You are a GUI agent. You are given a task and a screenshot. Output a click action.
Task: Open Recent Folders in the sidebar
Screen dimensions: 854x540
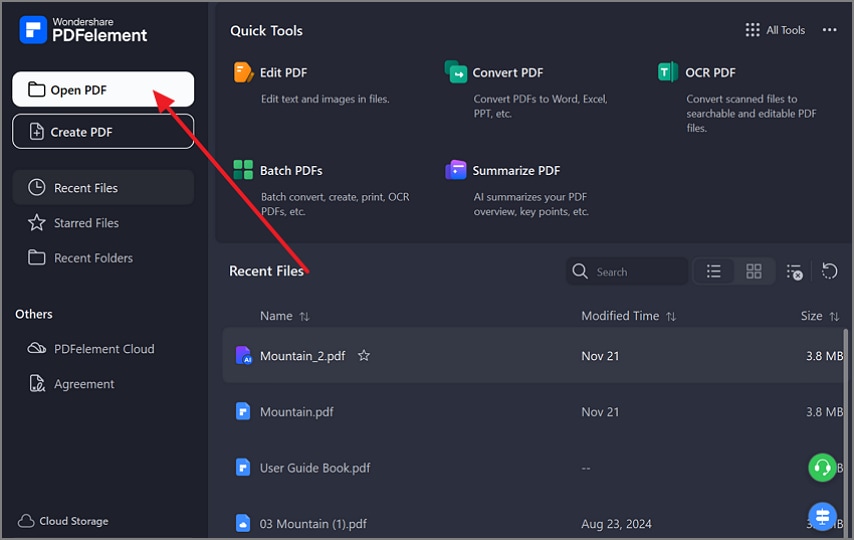pyautogui.click(x=93, y=258)
